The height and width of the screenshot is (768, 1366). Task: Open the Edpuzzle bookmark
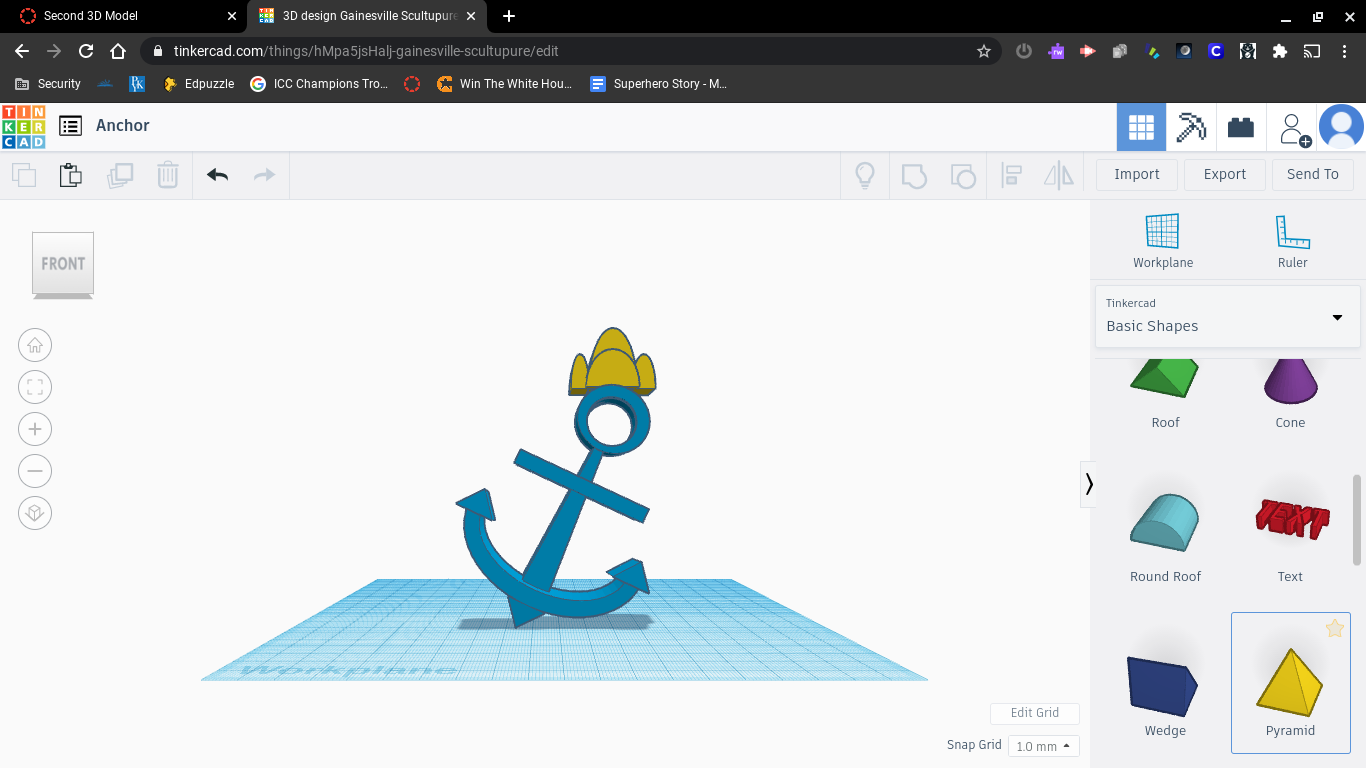pyautogui.click(x=199, y=84)
